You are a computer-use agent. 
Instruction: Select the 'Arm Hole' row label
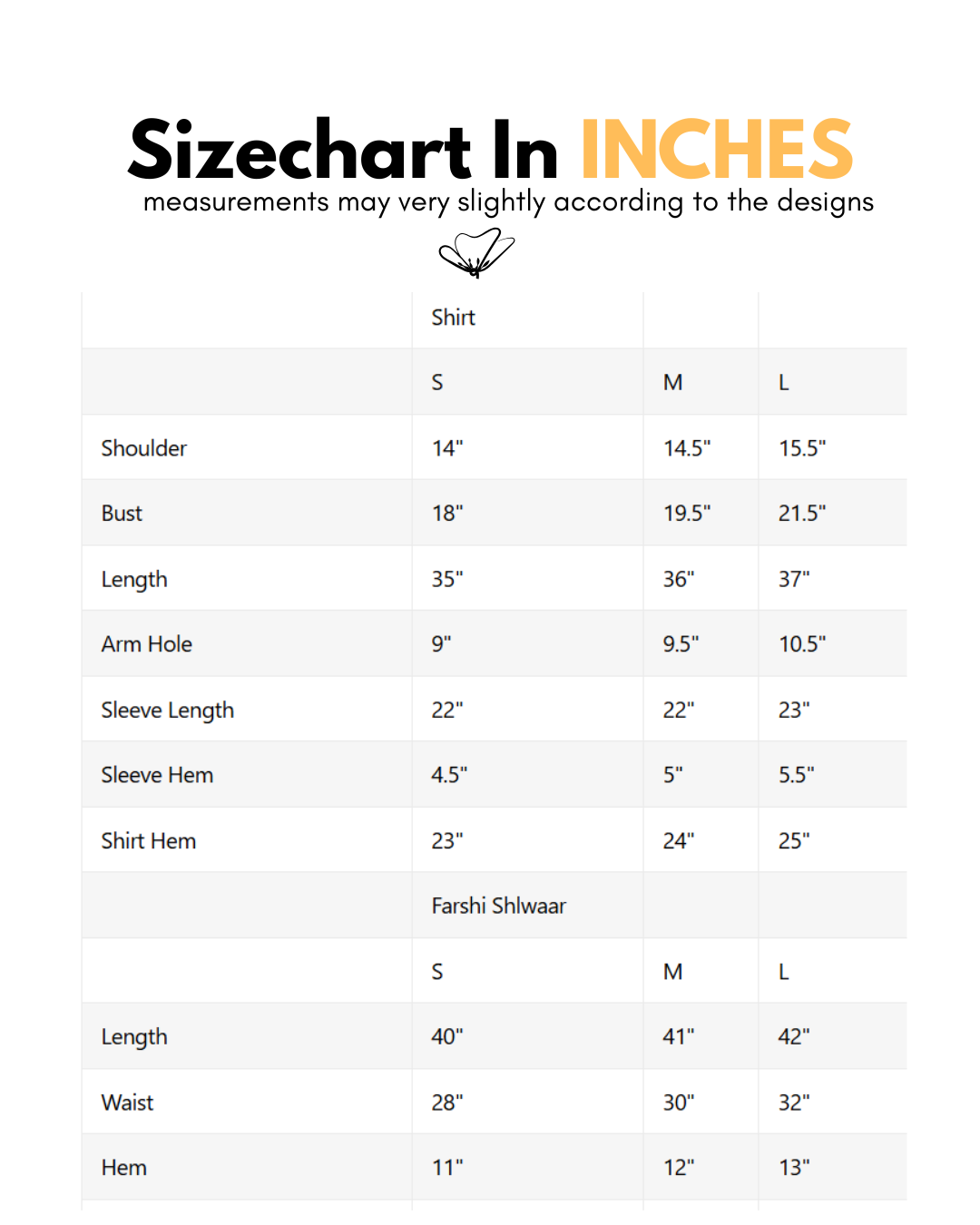click(x=147, y=644)
